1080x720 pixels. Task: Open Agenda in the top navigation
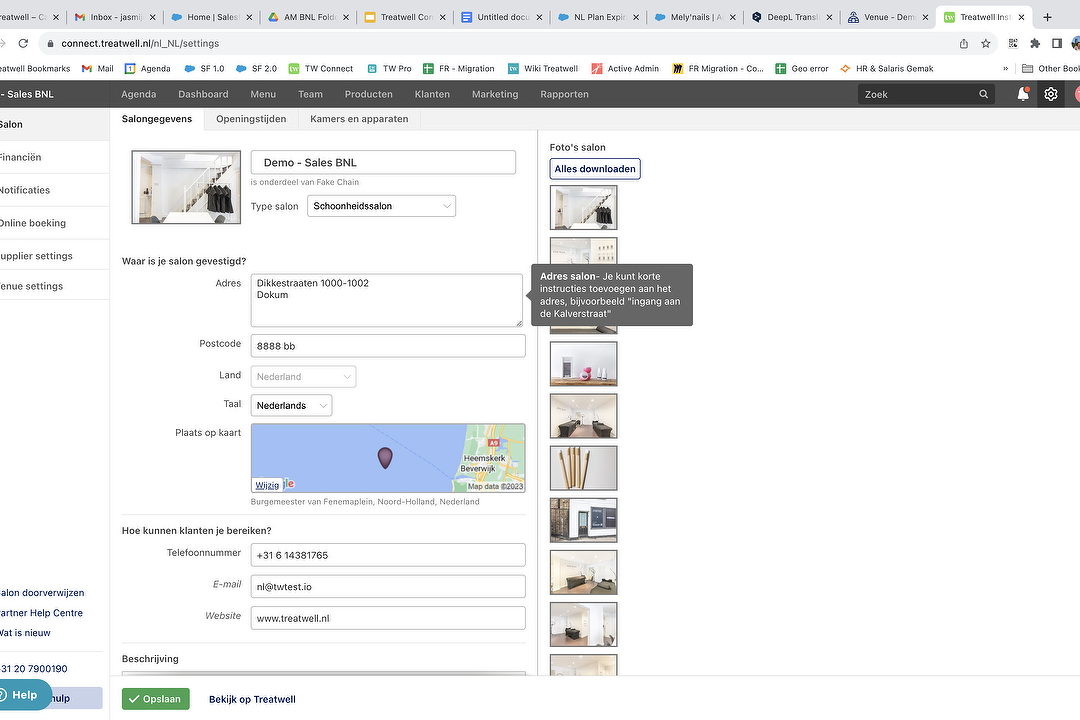coord(138,94)
